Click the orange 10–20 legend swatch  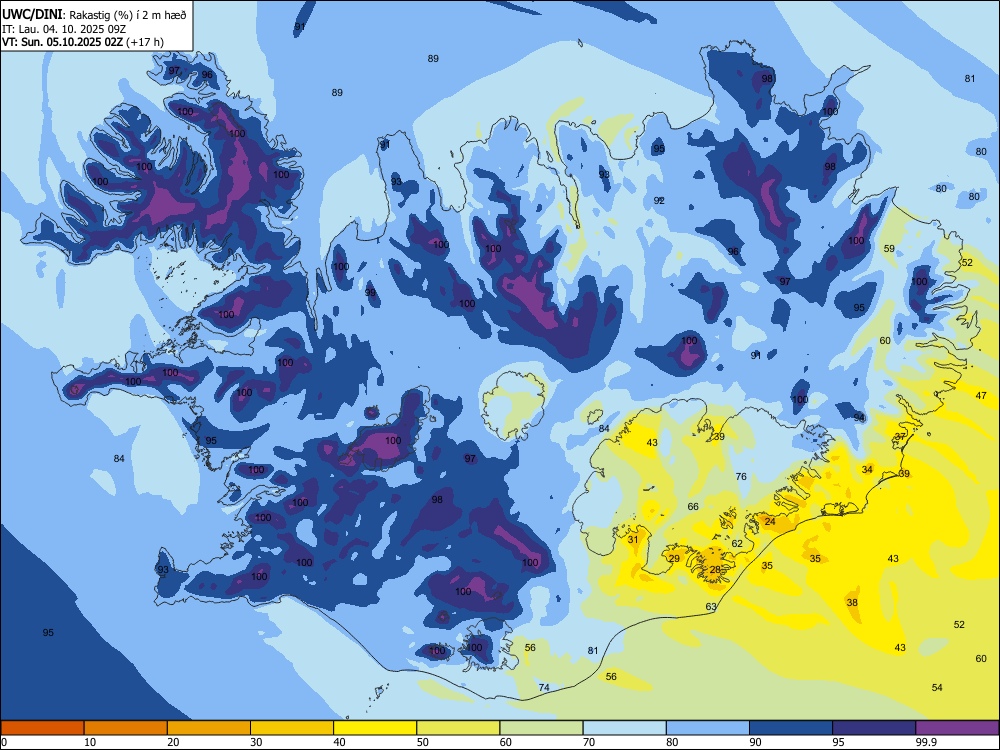pos(126,728)
